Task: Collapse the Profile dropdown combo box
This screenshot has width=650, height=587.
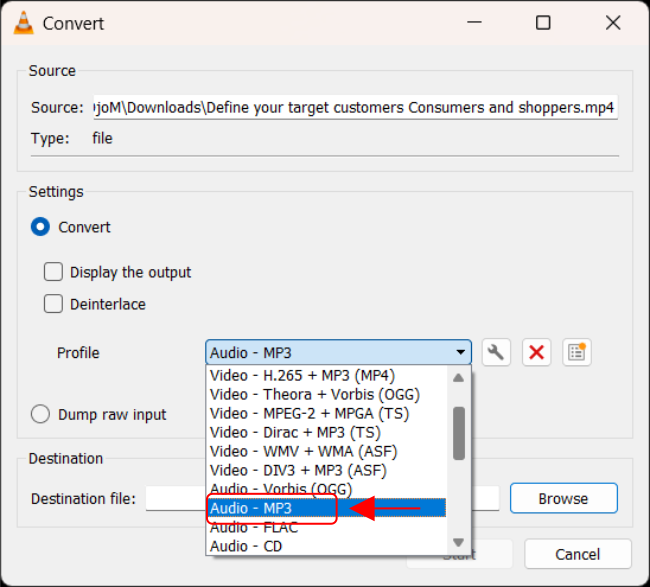Action: click(x=338, y=352)
